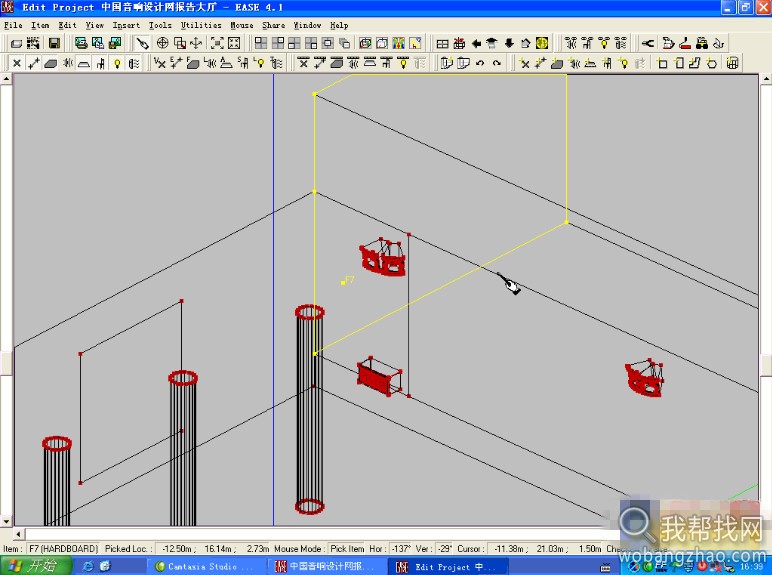Click the cascade windows icon
Image resolution: width=772 pixels, height=575 pixels.
pos(344,43)
